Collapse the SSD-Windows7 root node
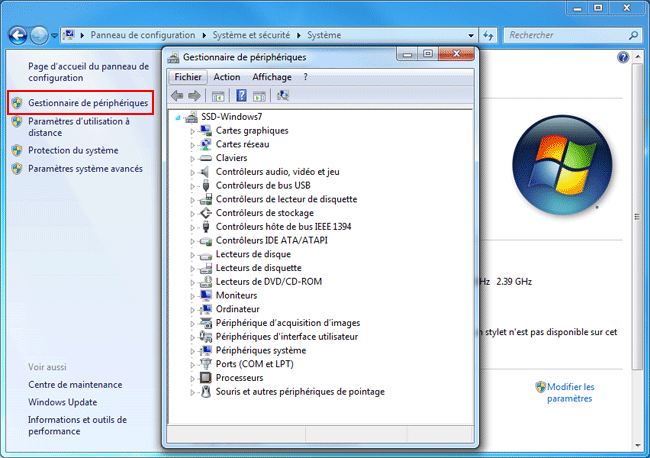The width and height of the screenshot is (650, 458). pos(178,117)
